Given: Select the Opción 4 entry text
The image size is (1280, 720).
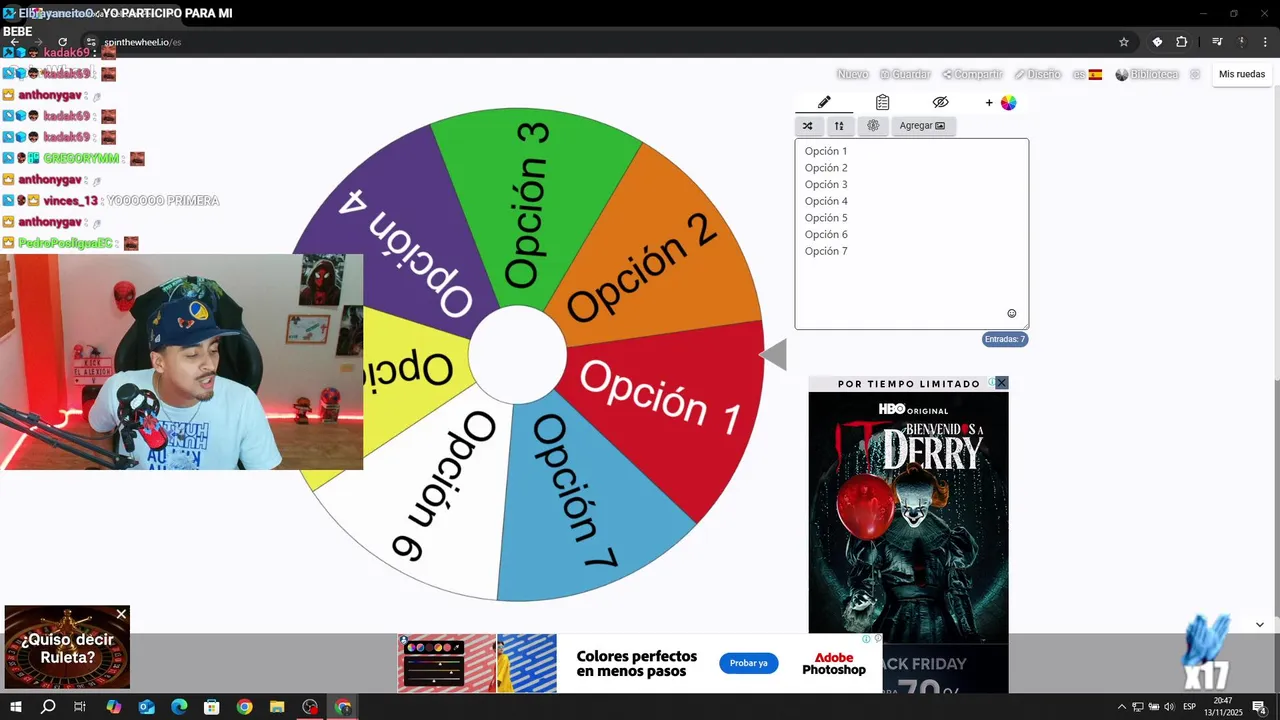Looking at the screenshot, I should pos(826,201).
